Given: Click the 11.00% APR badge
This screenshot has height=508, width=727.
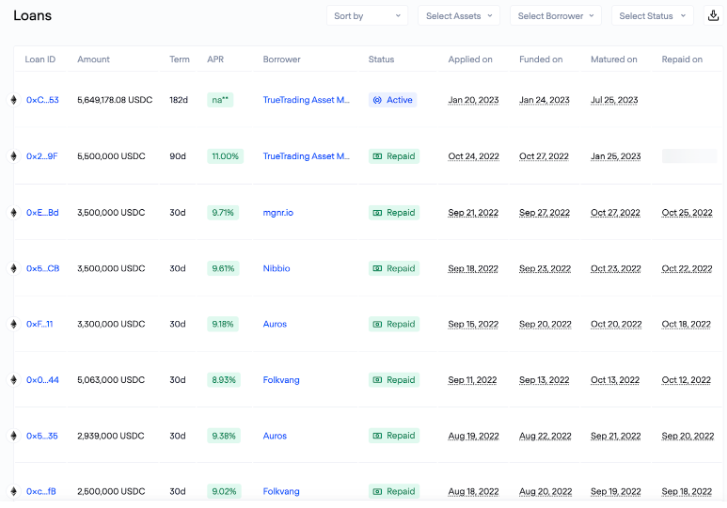Looking at the screenshot, I should pos(225,156).
